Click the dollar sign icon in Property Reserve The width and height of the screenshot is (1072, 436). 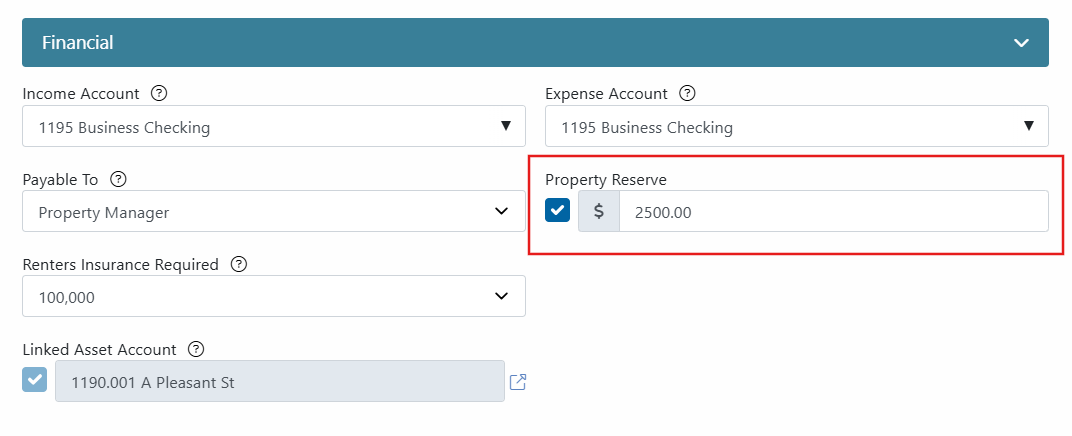pyautogui.click(x=598, y=211)
